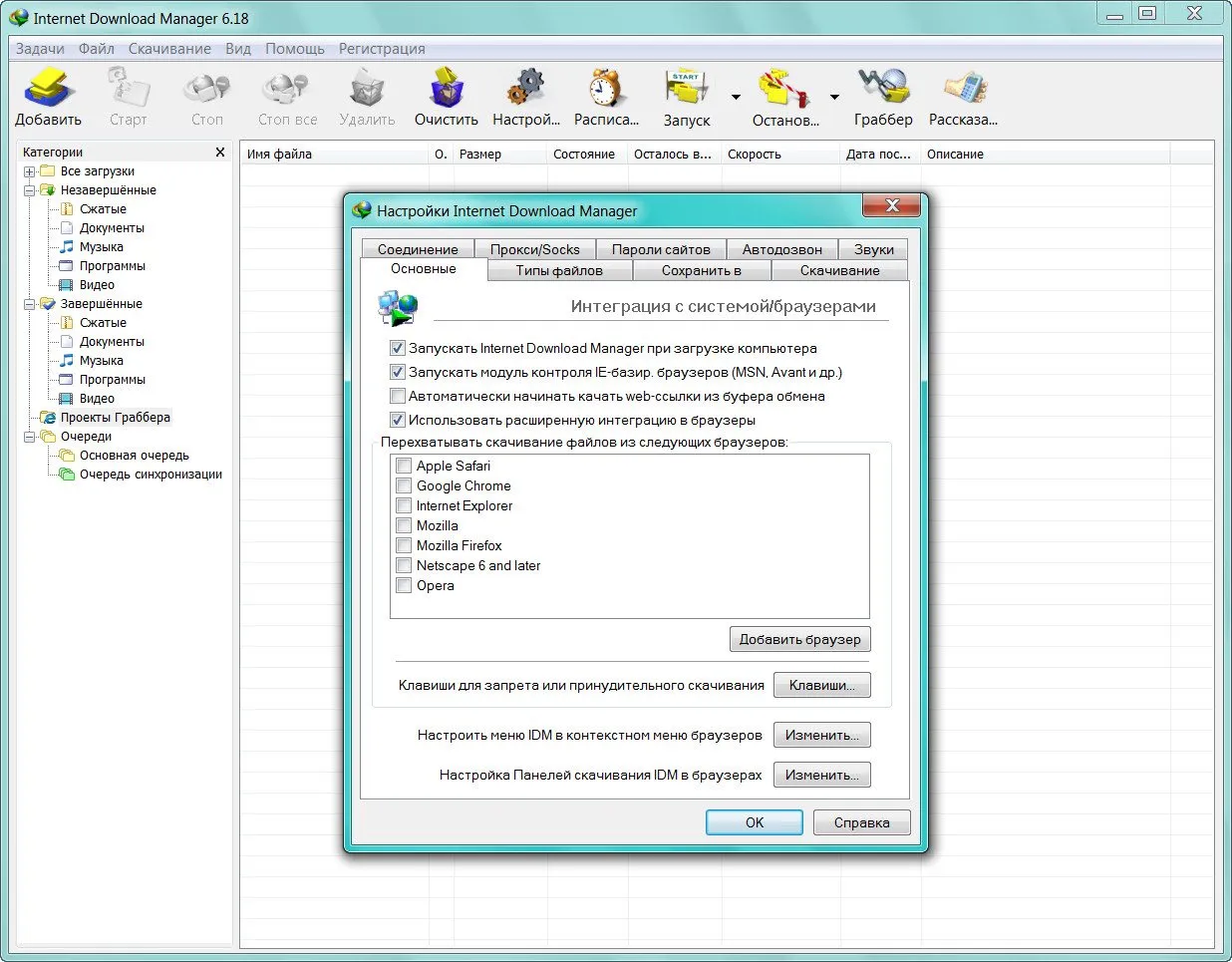
Task: Open the Регистрация menu
Action: pyautogui.click(x=382, y=49)
